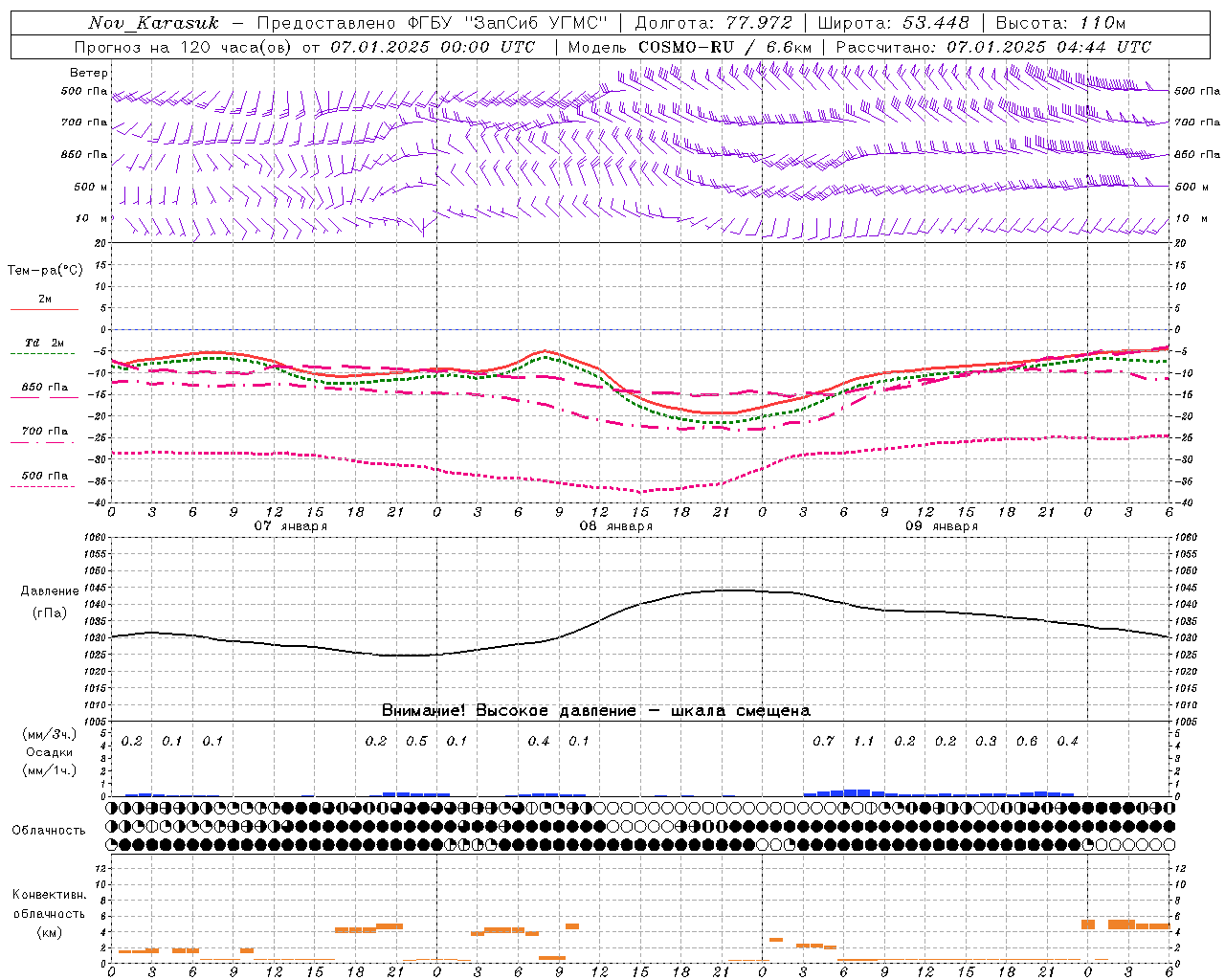Click the Td 2м legend entry

tap(45, 343)
